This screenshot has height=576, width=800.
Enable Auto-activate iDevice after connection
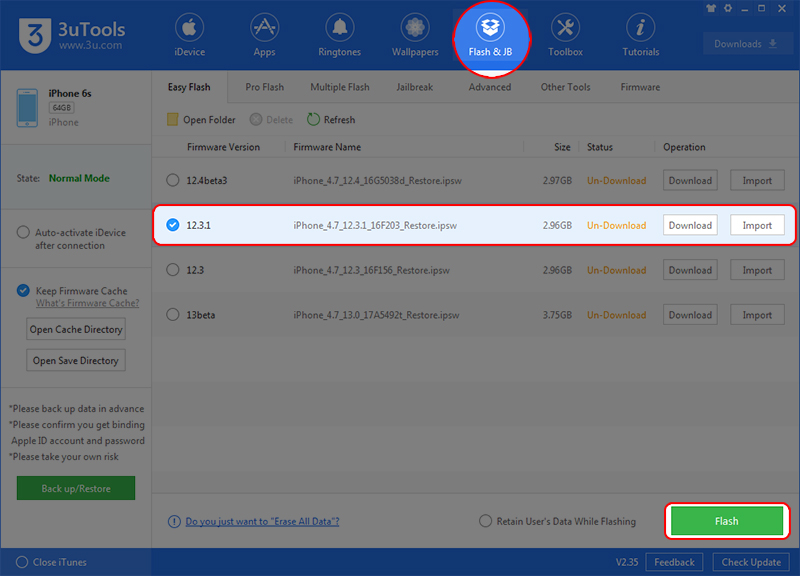(23, 232)
